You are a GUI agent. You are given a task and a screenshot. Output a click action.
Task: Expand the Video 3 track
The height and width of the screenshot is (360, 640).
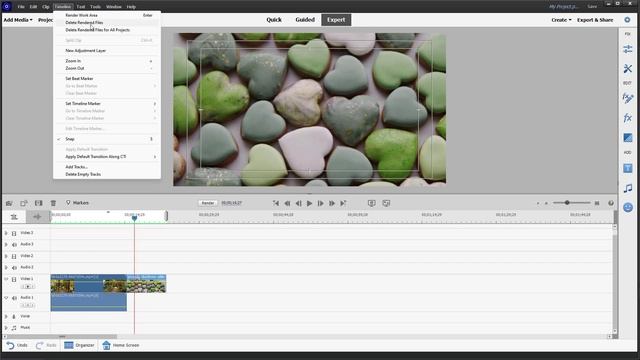6,233
